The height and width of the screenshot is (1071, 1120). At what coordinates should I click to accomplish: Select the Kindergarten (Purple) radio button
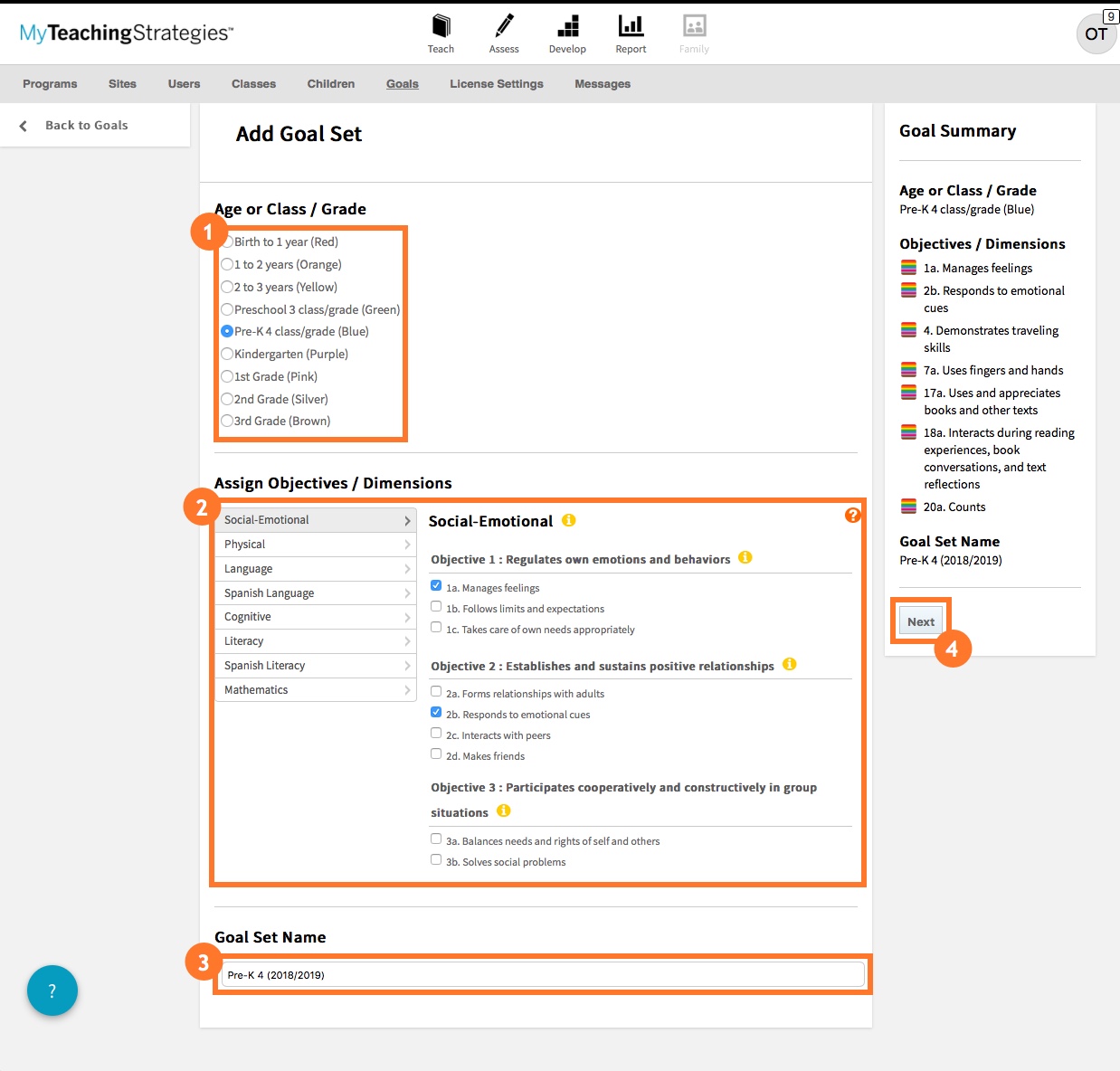227,354
